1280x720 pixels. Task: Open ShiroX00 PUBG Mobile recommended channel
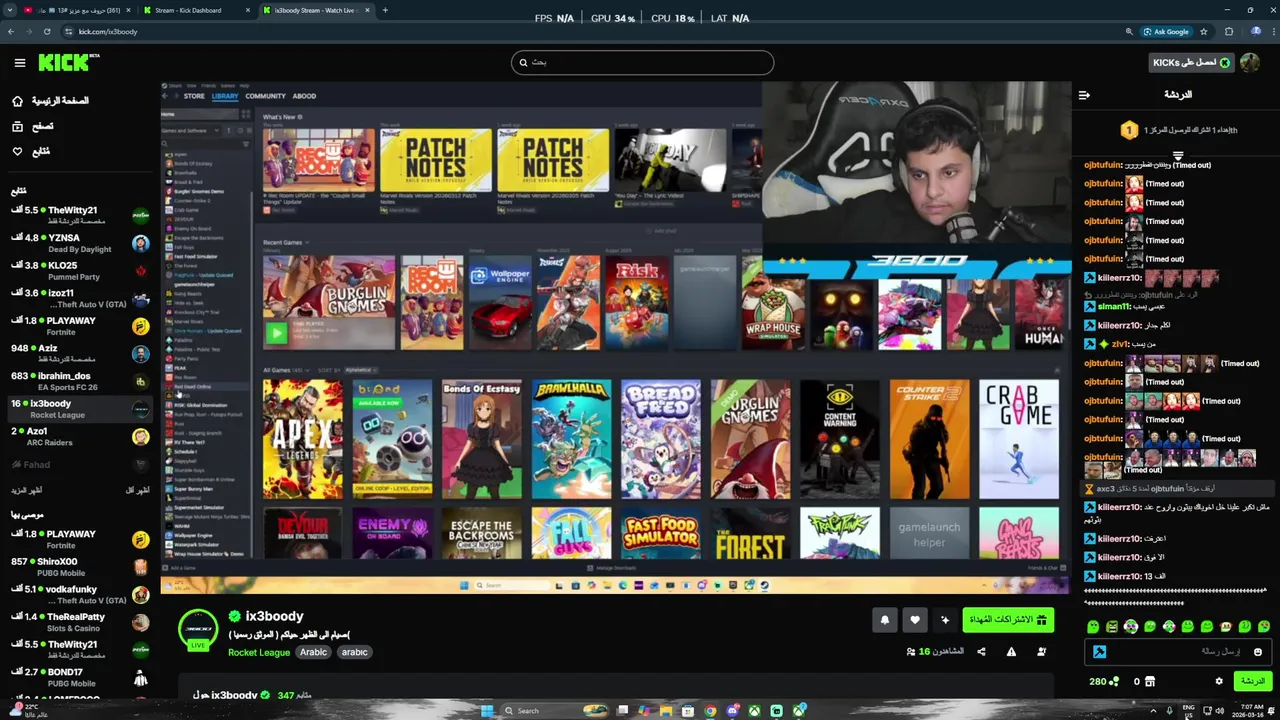80,567
